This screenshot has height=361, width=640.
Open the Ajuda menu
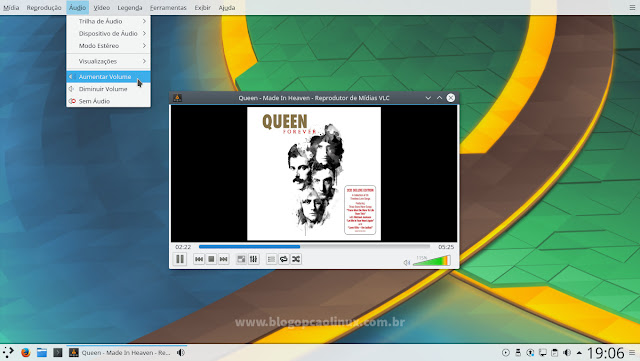227,7
